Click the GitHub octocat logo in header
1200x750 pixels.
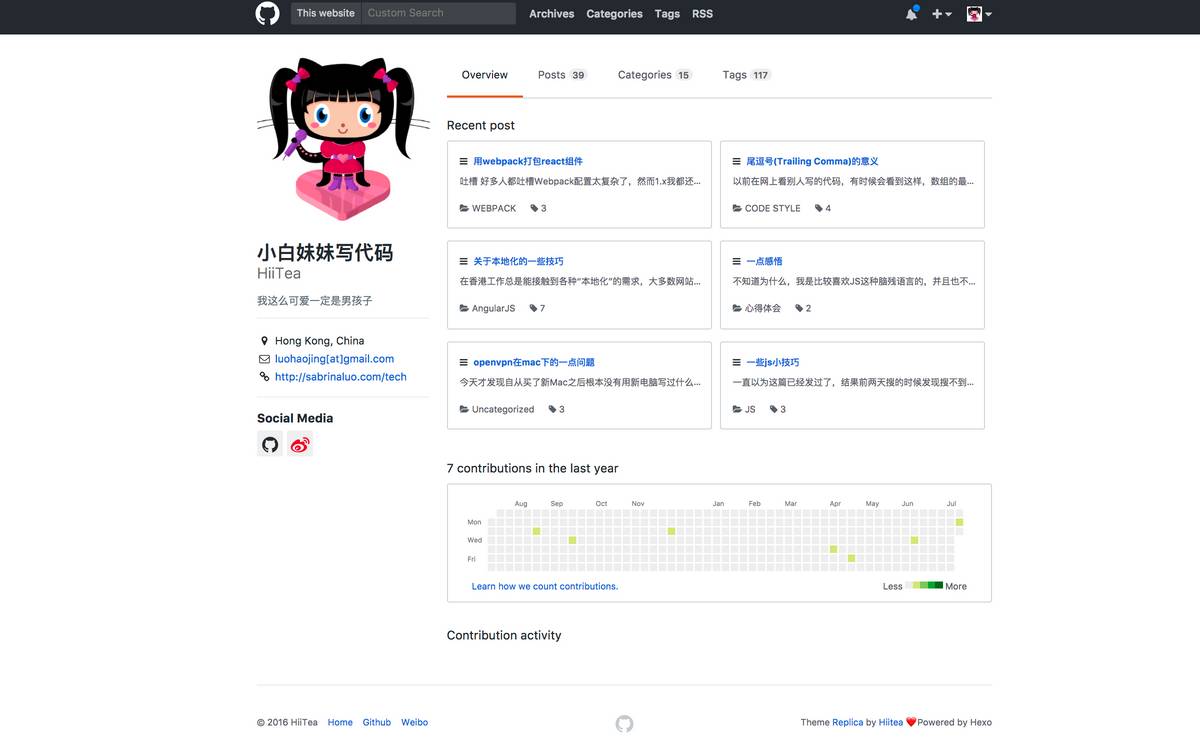[267, 14]
